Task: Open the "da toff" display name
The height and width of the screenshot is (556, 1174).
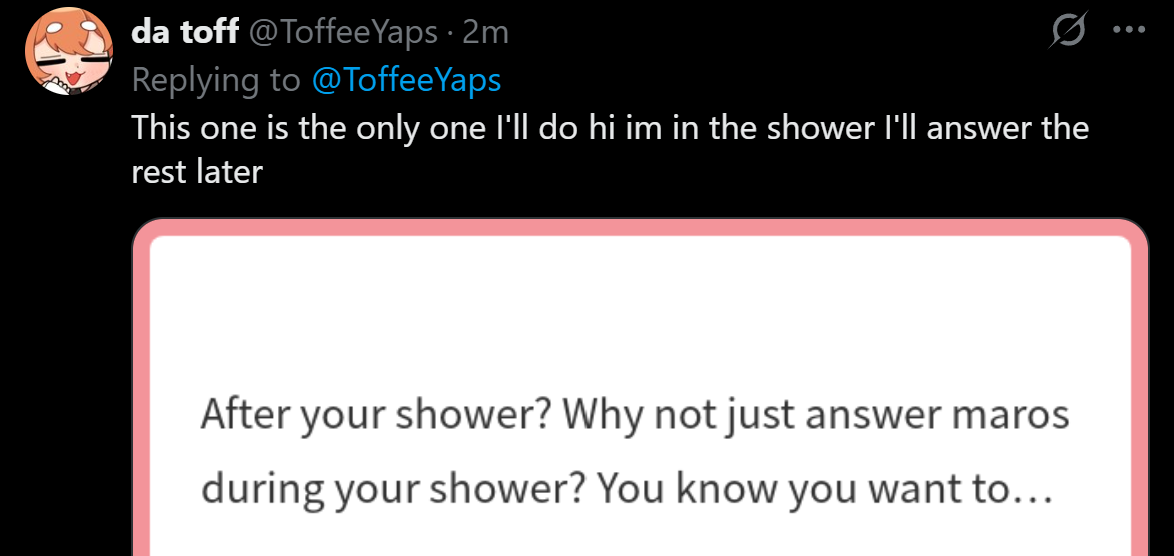Action: tap(185, 33)
